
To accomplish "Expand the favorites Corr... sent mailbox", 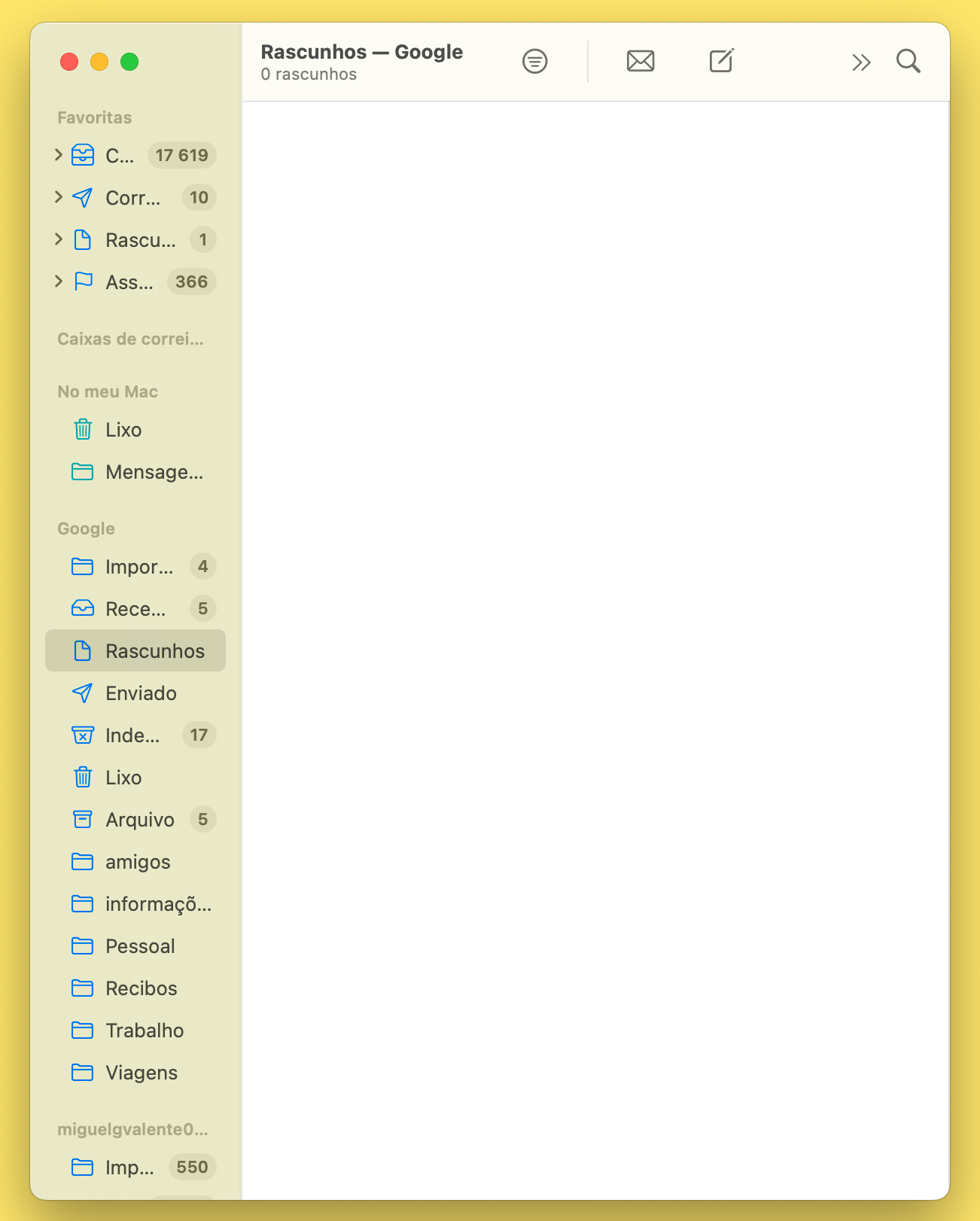I will point(59,197).
